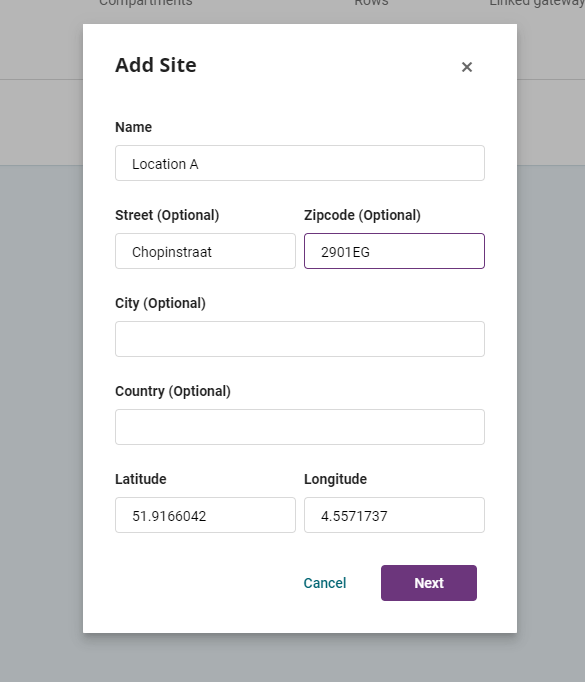Click the Country (Optional) label
585x682 pixels.
point(173,391)
